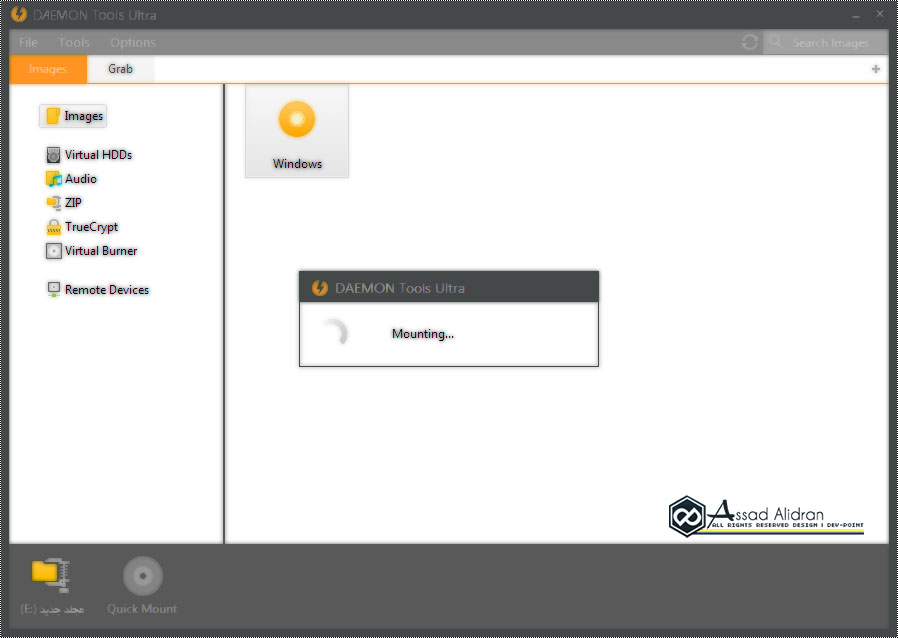Click the Audio music note icon
The image size is (898, 638).
click(x=53, y=179)
